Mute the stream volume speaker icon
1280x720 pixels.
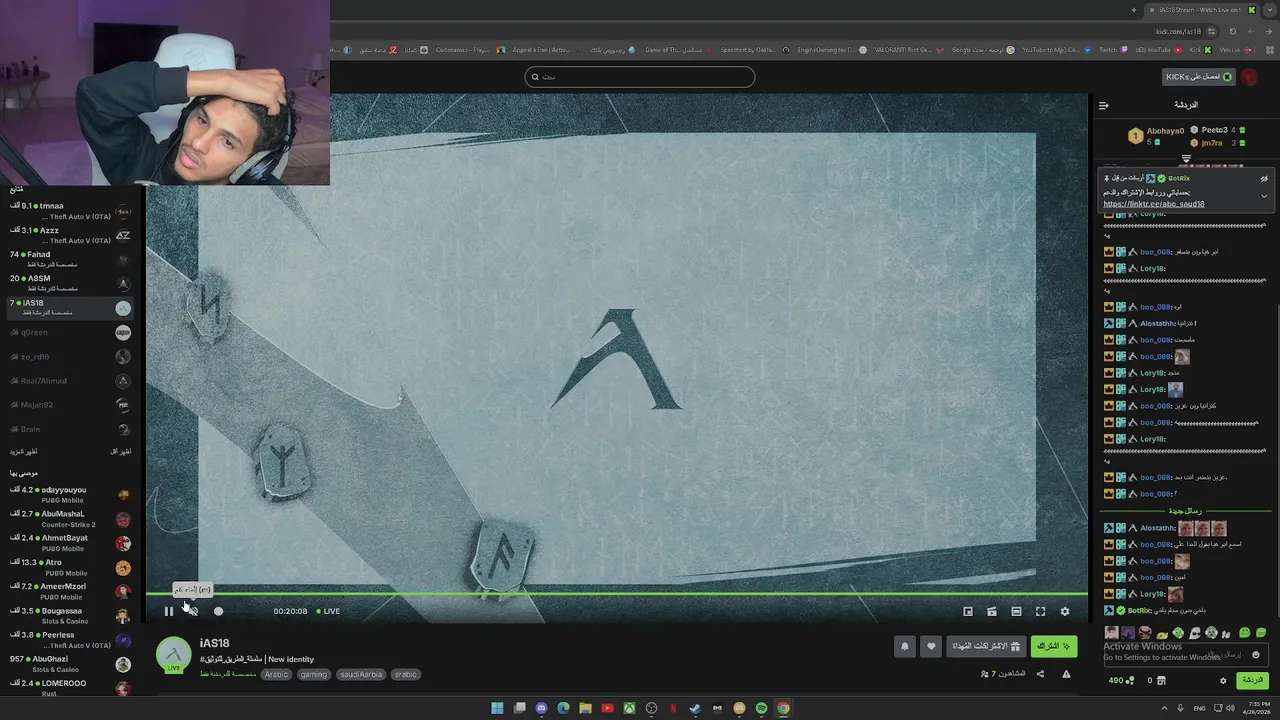tap(192, 611)
